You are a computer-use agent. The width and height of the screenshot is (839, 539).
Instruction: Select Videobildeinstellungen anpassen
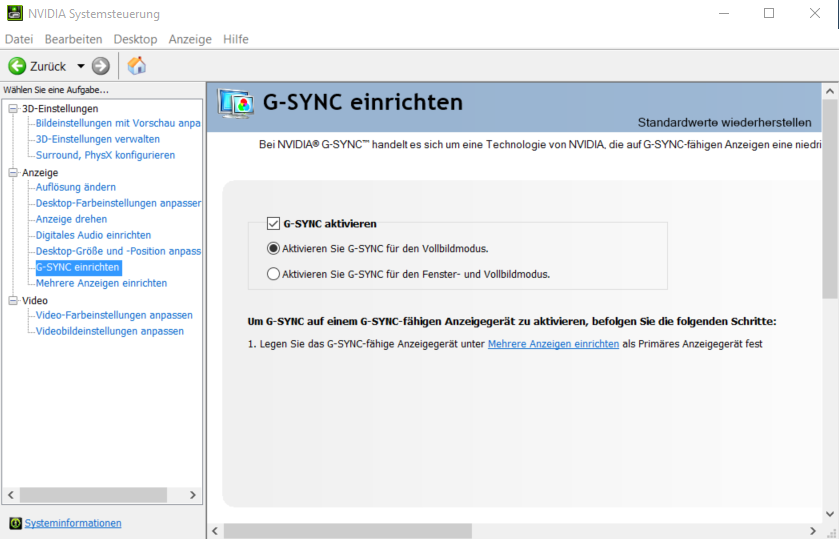point(110,331)
